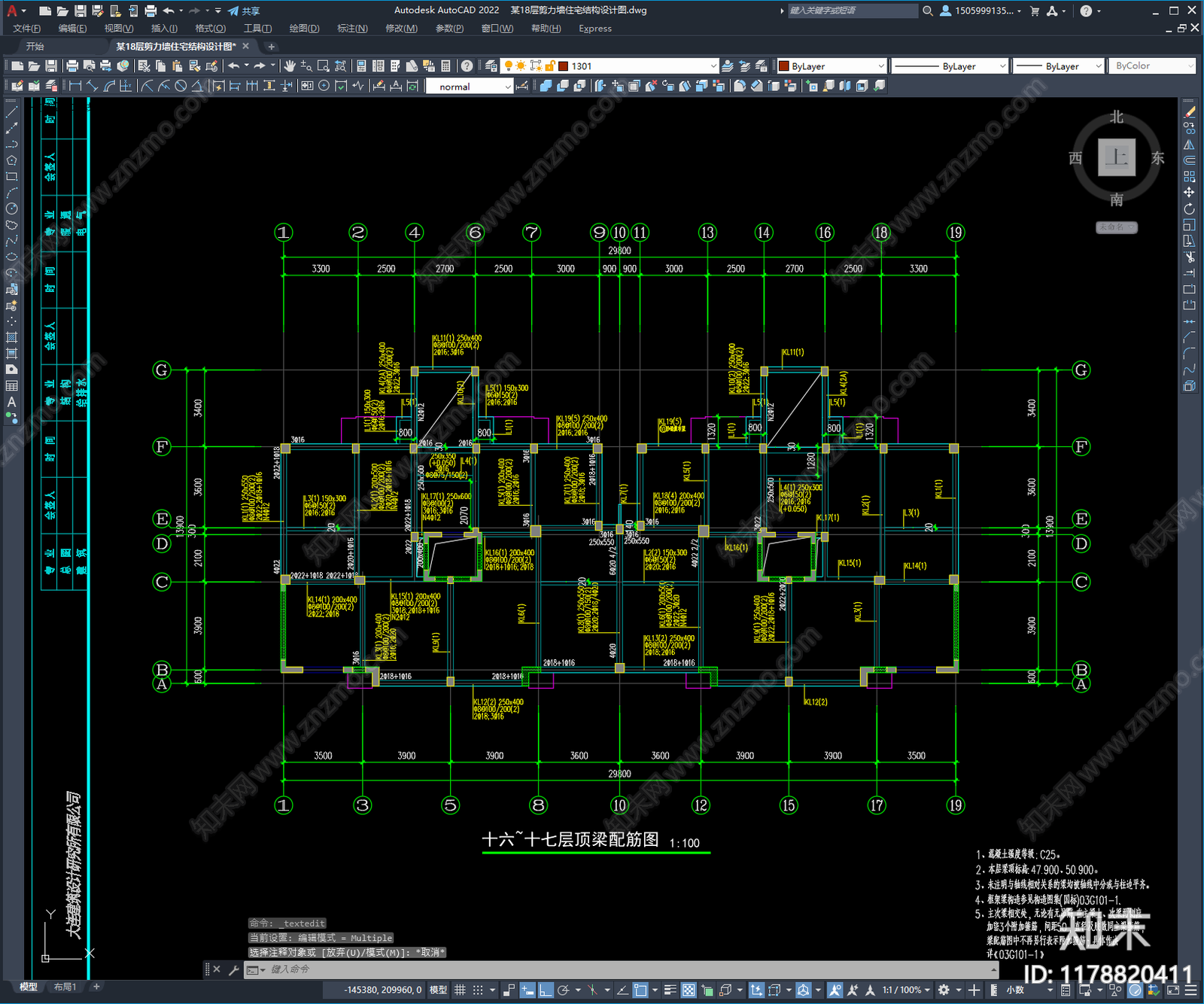The width and height of the screenshot is (1204, 1004).
Task: Toggle polar tracking in the status bar
Action: click(x=564, y=990)
